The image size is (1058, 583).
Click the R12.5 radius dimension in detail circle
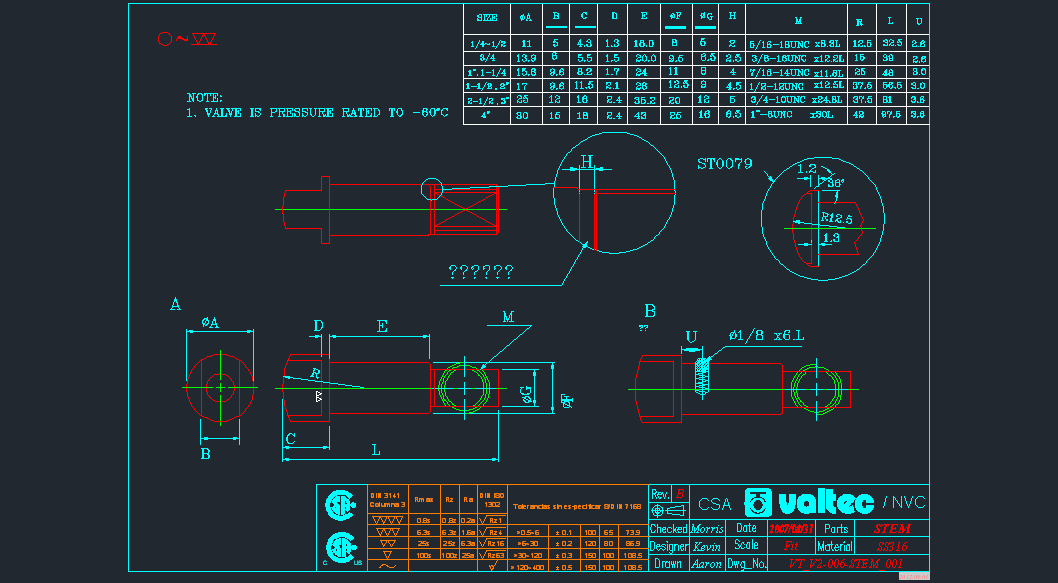(836, 218)
